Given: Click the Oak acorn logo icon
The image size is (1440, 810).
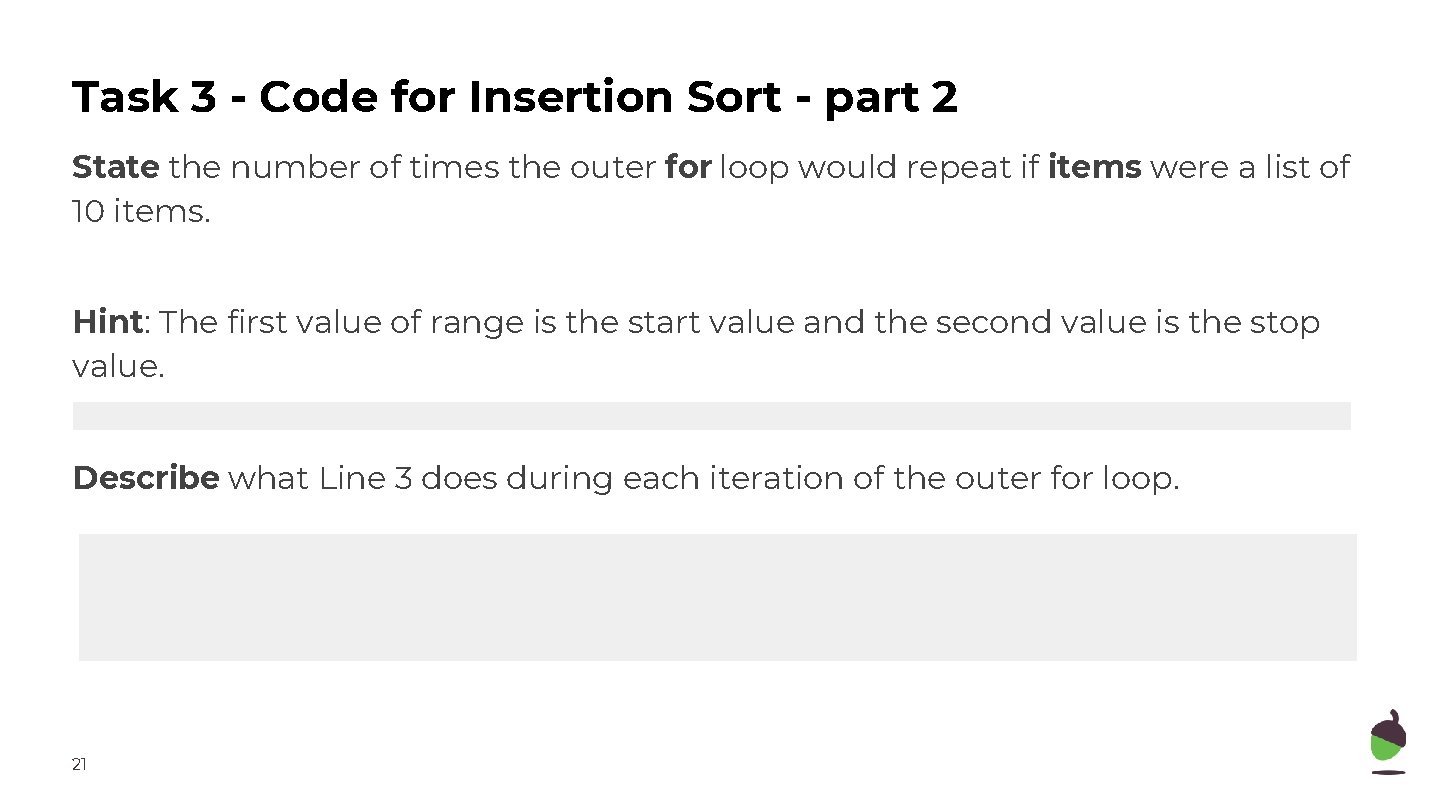Looking at the screenshot, I should (x=1388, y=741).
